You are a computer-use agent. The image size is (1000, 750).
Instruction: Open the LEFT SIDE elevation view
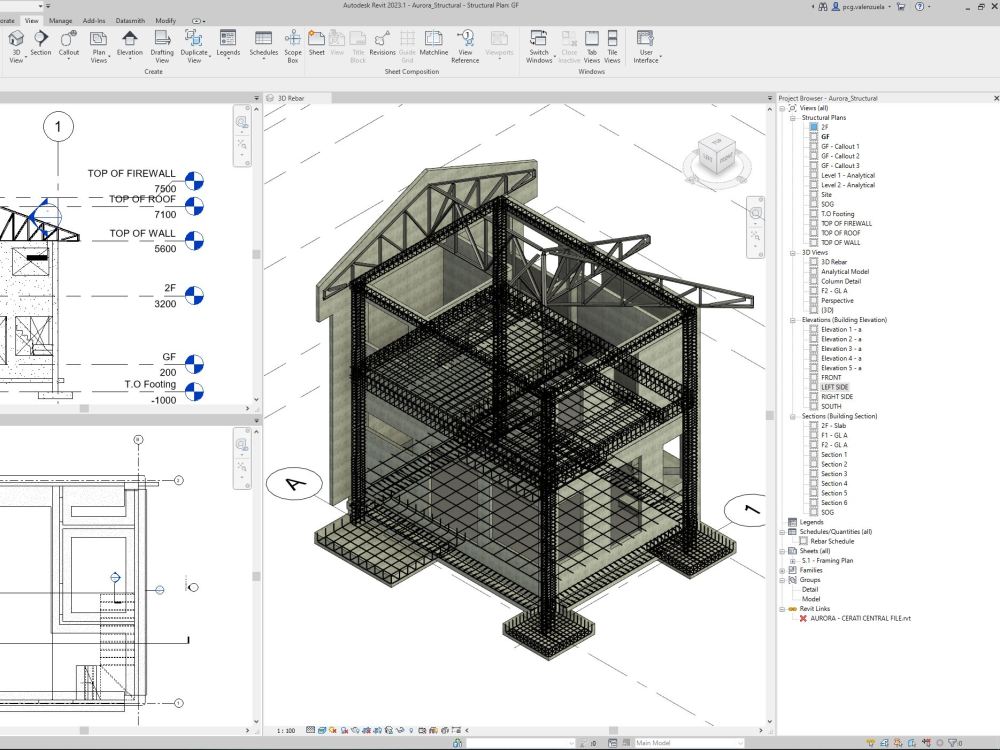(x=834, y=387)
